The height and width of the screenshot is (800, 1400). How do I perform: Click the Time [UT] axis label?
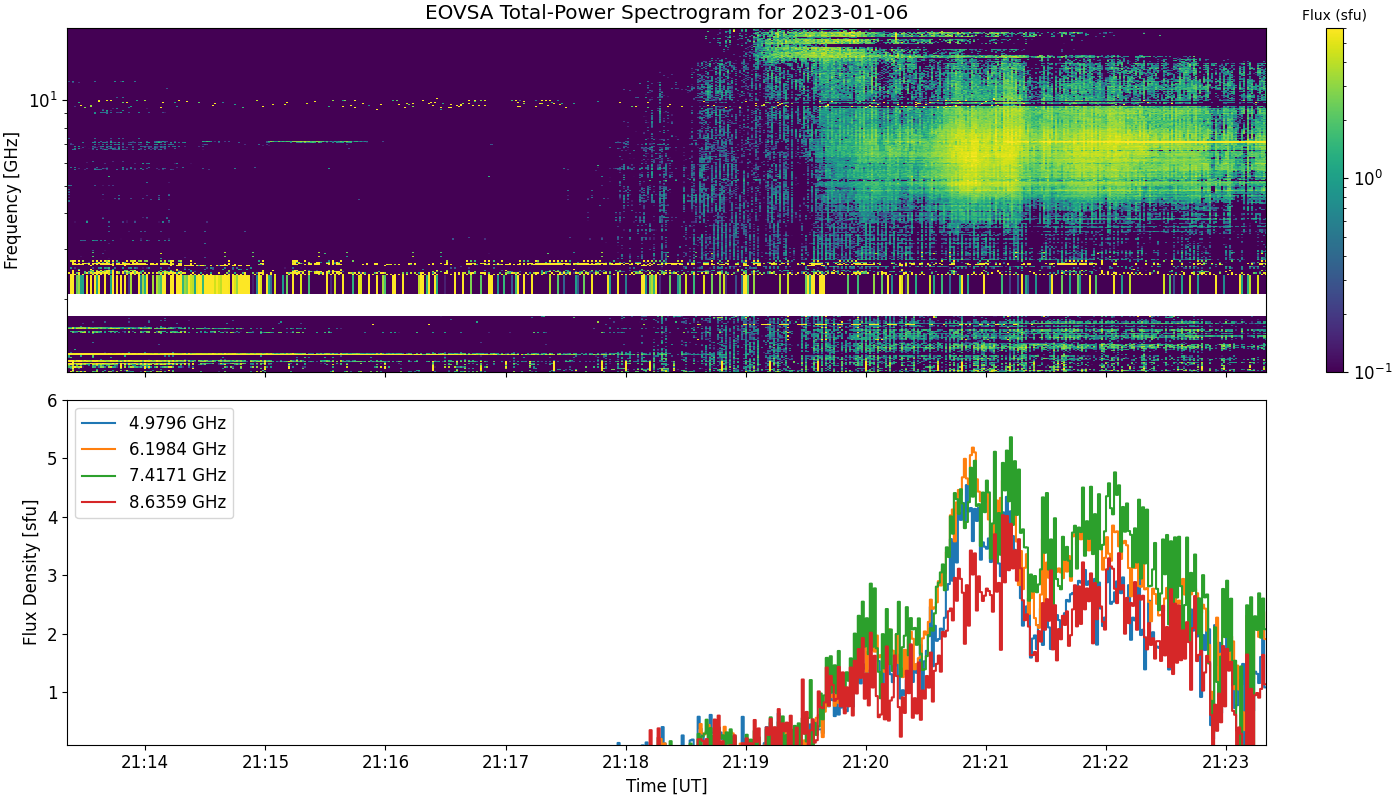(x=666, y=786)
